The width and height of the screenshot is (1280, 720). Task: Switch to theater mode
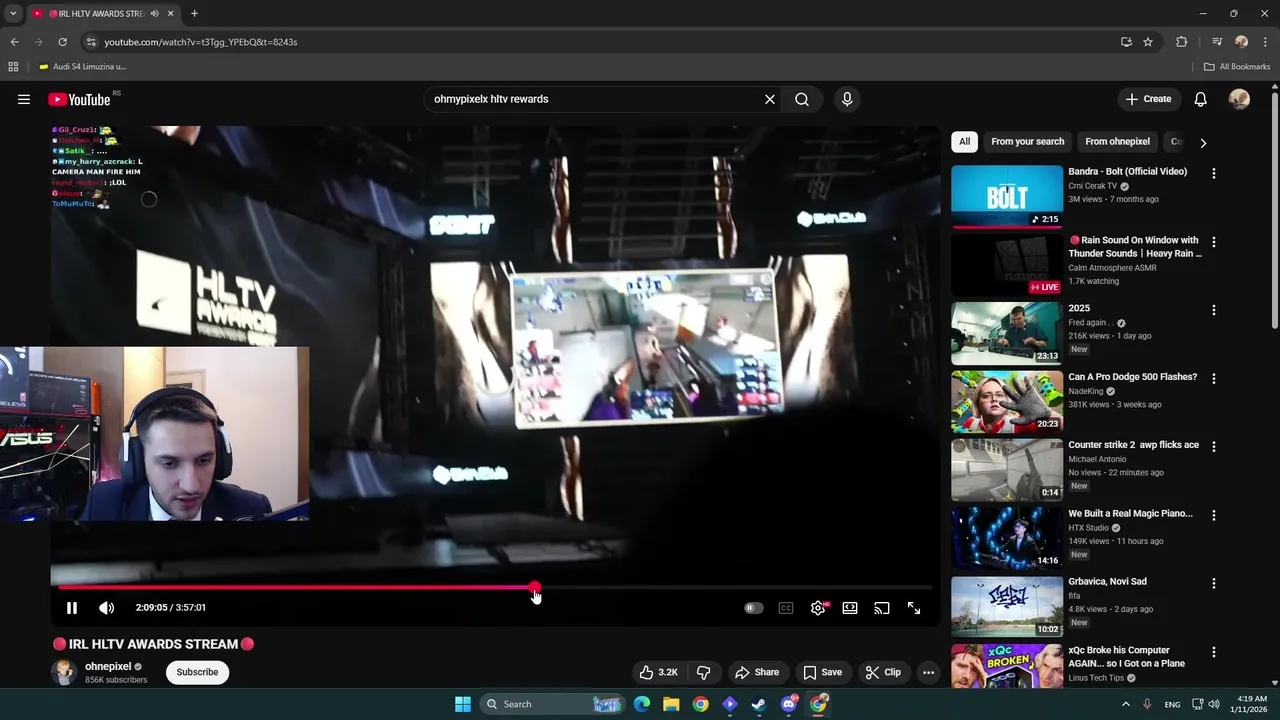click(850, 608)
